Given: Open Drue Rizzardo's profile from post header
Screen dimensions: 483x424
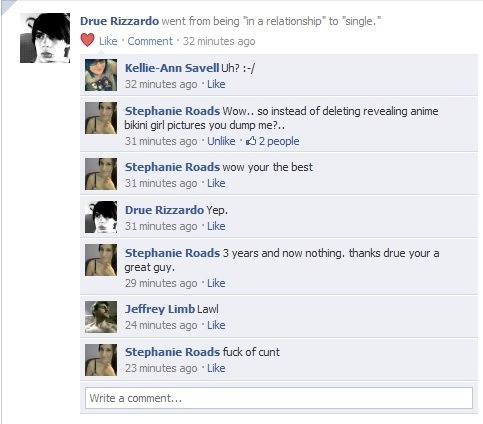Looking at the screenshot, I should click(x=119, y=21).
